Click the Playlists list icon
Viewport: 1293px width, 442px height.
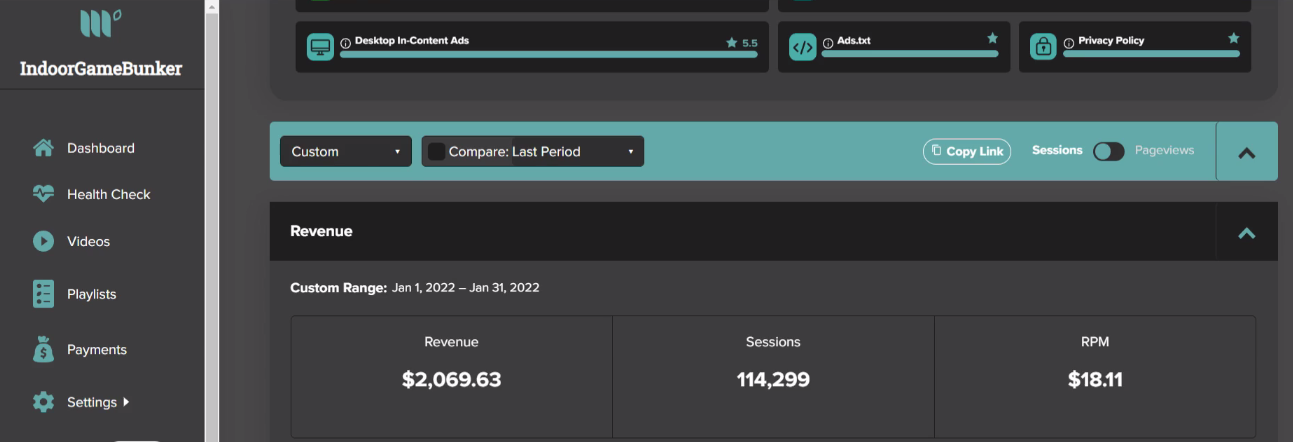click(43, 294)
